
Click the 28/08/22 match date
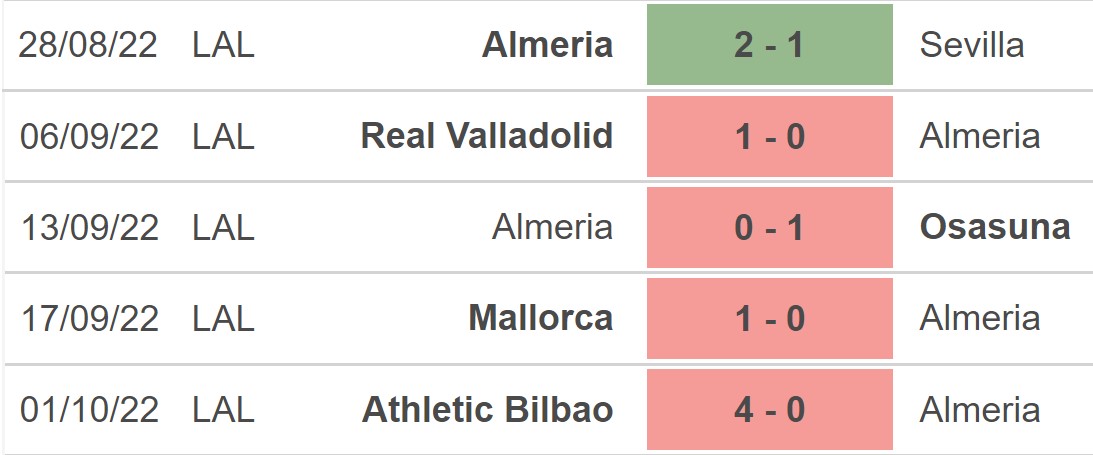coord(89,45)
